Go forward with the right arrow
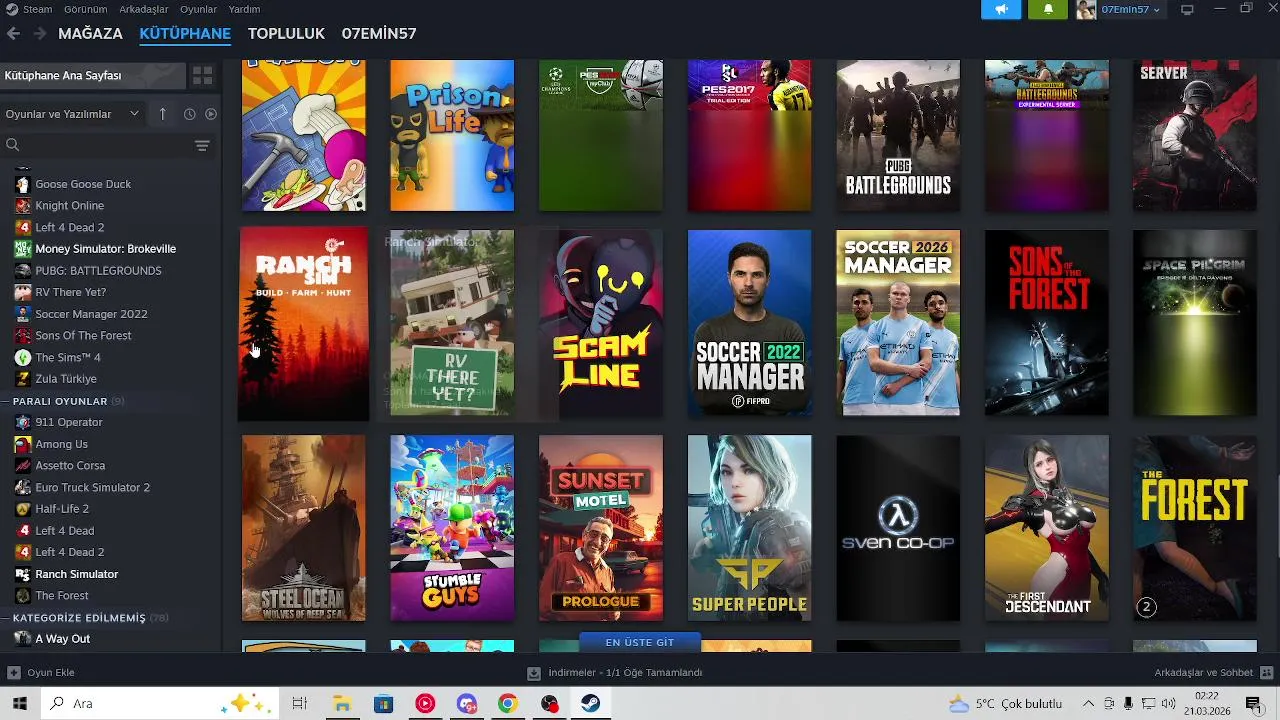 click(40, 33)
